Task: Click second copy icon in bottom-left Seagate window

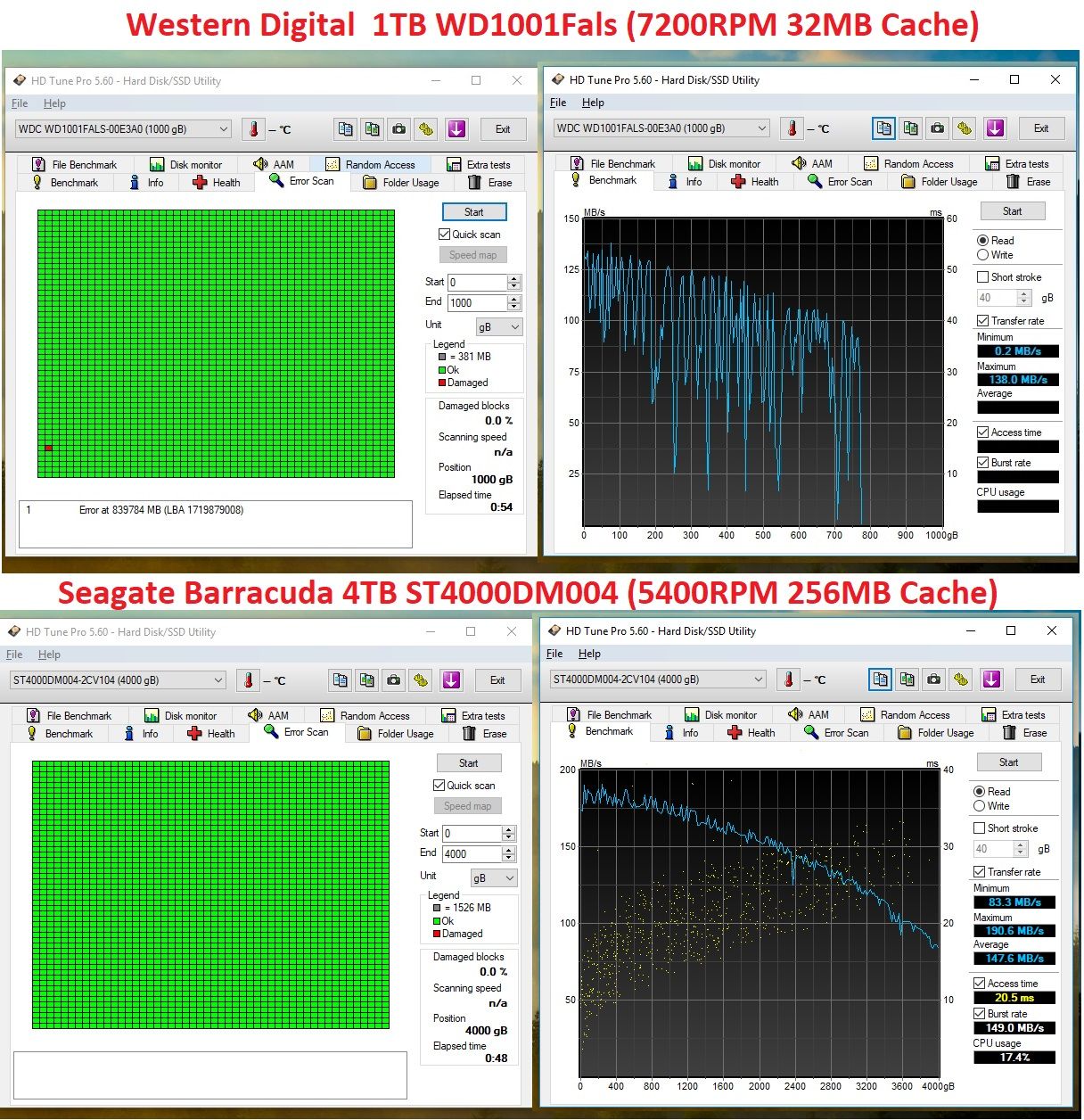Action: 367,680
